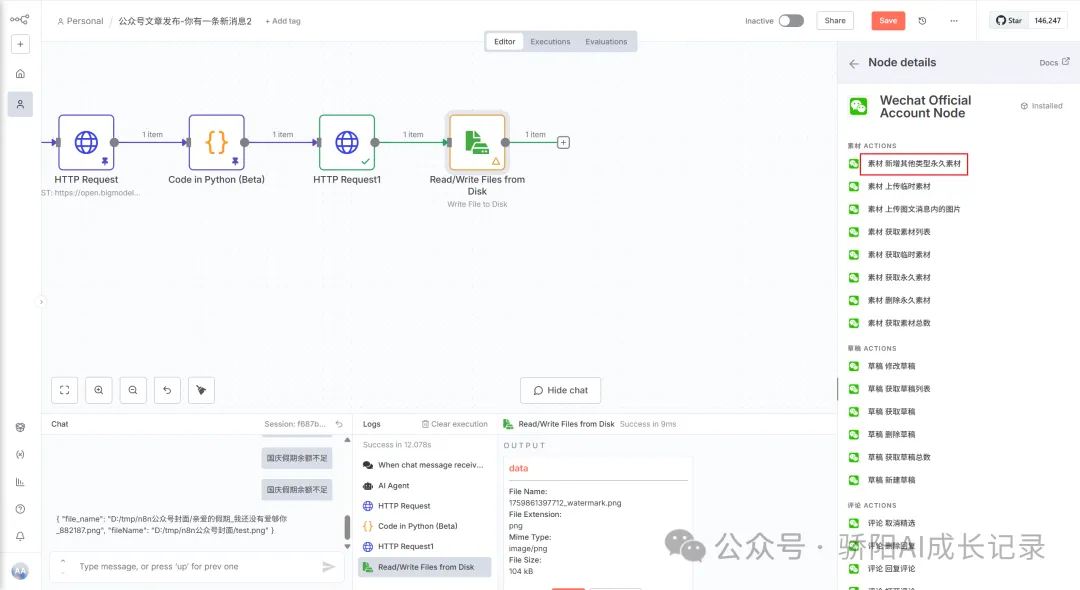
Task: Open the Insights bar chart icon
Action: (20, 482)
